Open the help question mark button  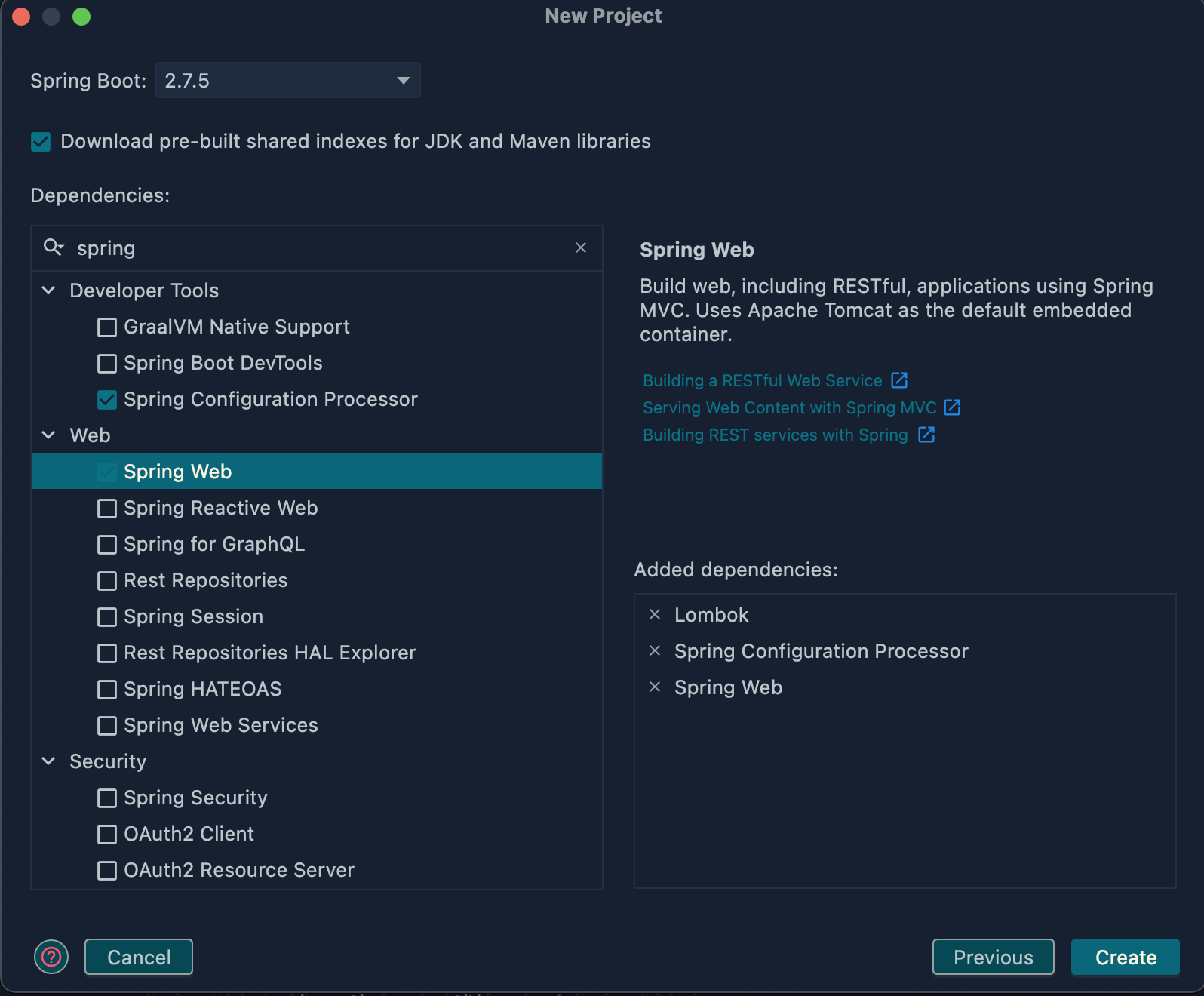pos(51,957)
